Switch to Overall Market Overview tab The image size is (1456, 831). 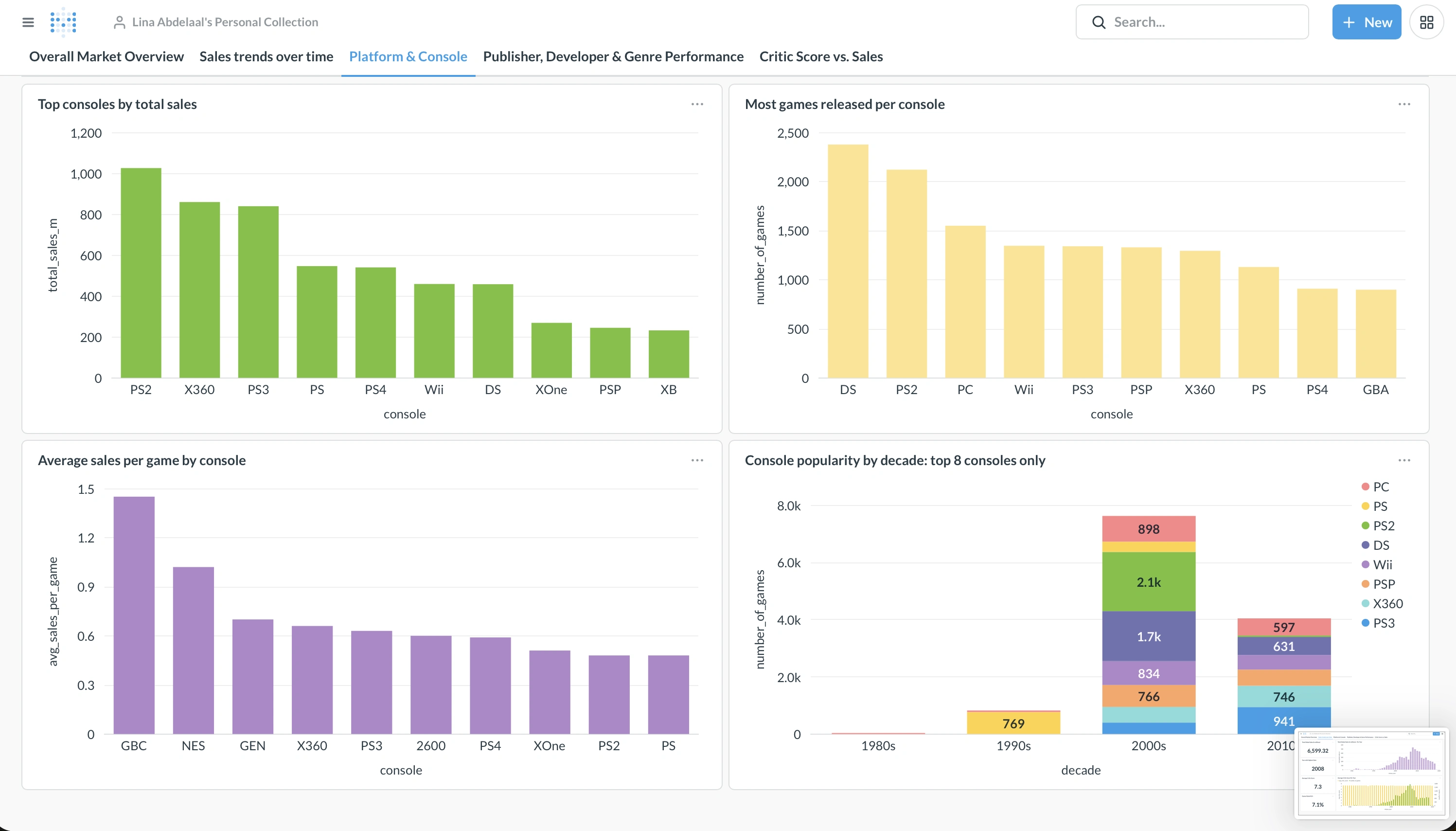pos(106,56)
